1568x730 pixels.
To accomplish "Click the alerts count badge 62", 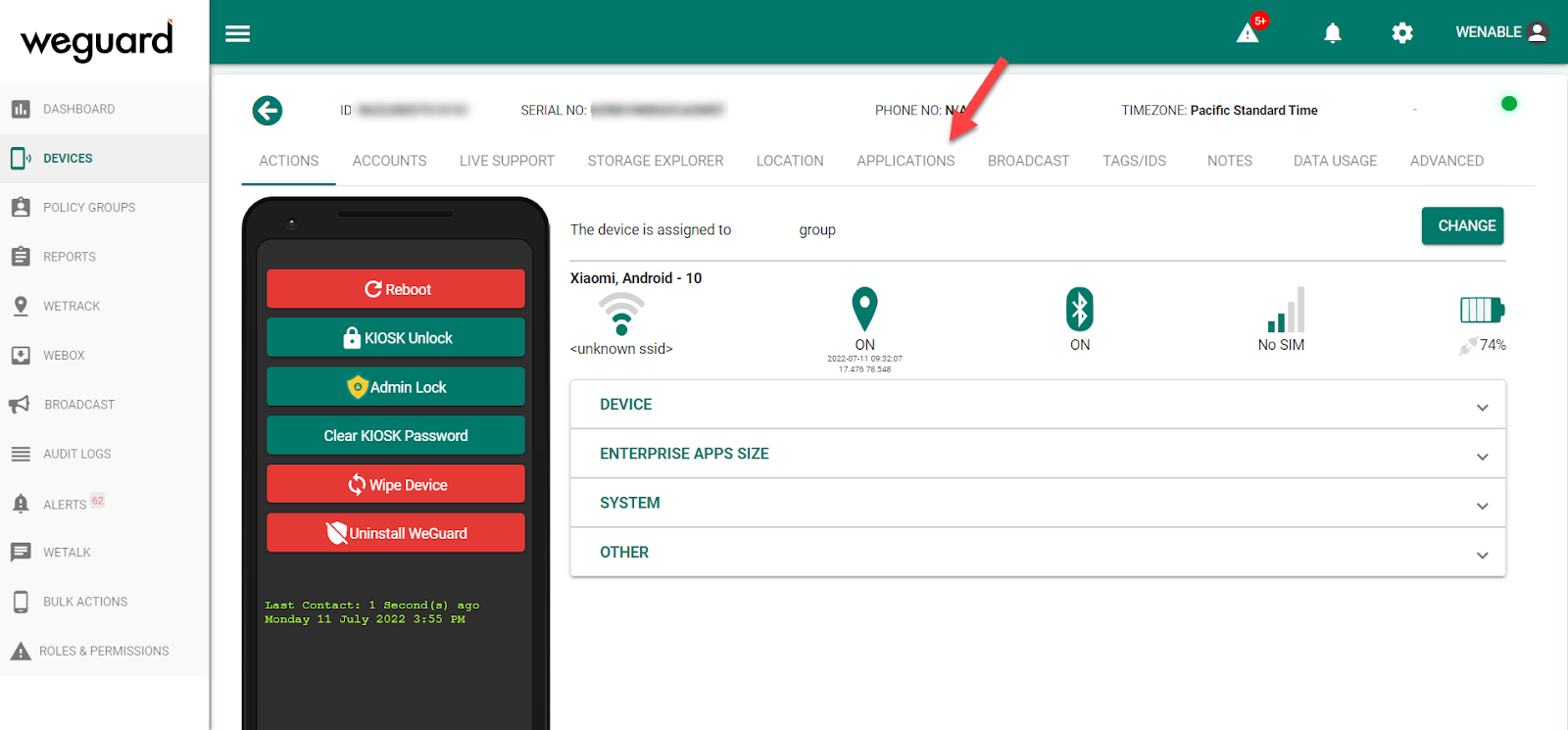I will pos(97,500).
